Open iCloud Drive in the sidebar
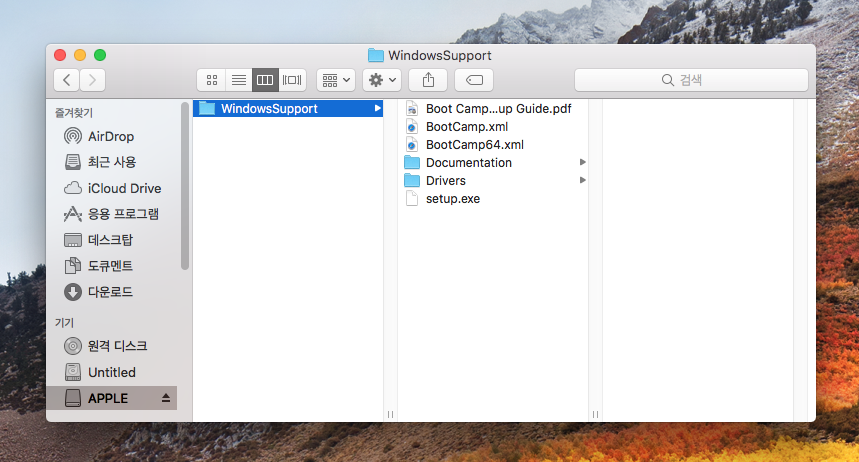859x462 pixels. pos(112,188)
